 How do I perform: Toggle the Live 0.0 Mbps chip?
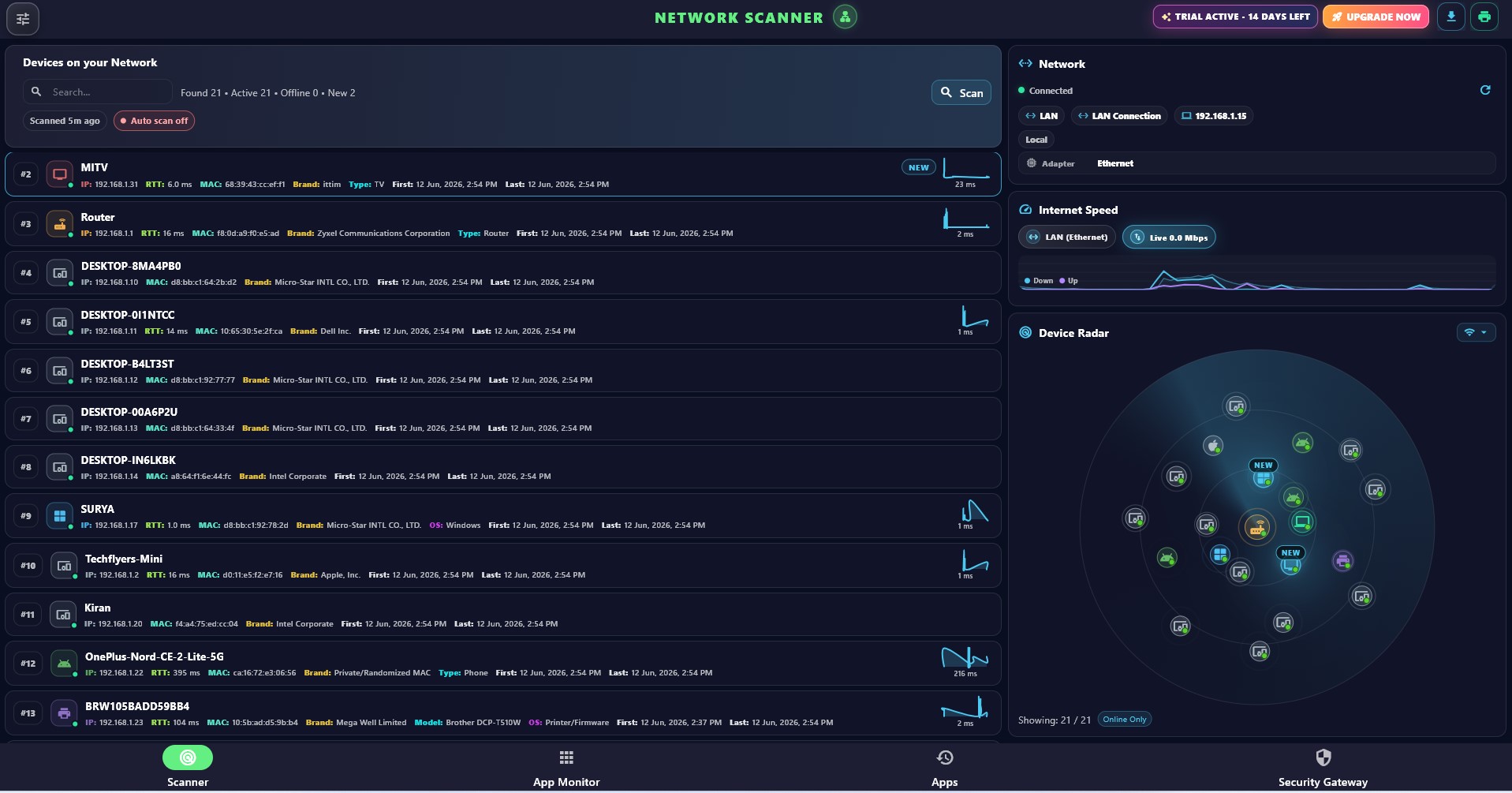[1169, 237]
